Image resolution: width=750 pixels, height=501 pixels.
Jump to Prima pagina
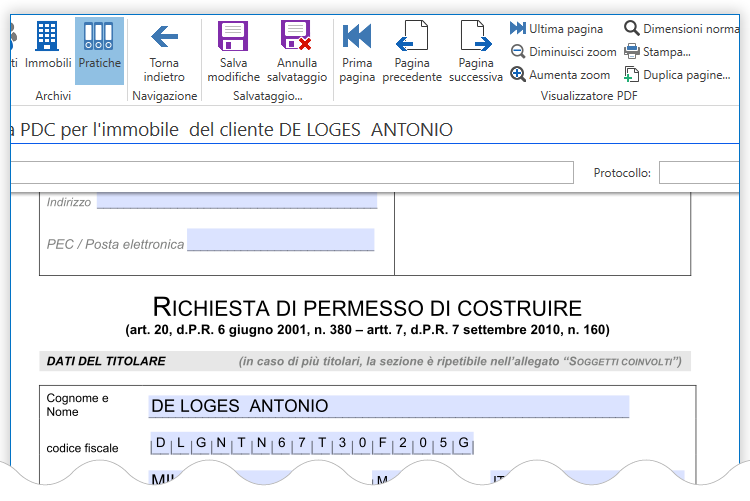pos(357,51)
